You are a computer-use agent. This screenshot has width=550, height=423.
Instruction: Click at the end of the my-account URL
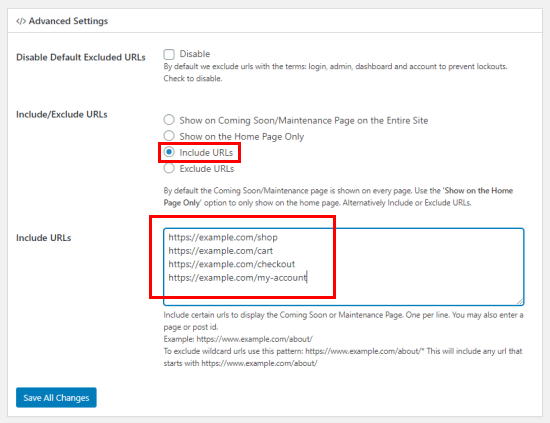(x=307, y=277)
